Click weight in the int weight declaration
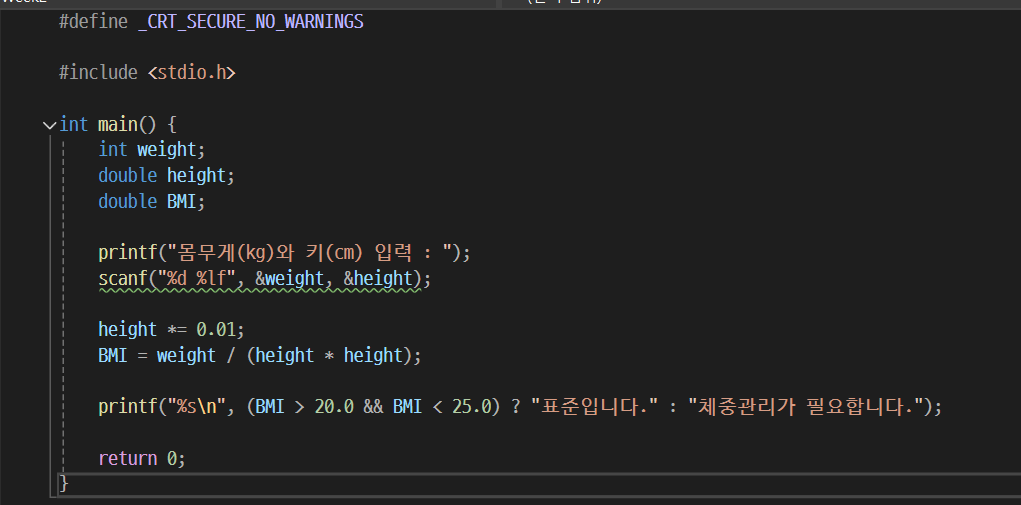 tap(167, 150)
